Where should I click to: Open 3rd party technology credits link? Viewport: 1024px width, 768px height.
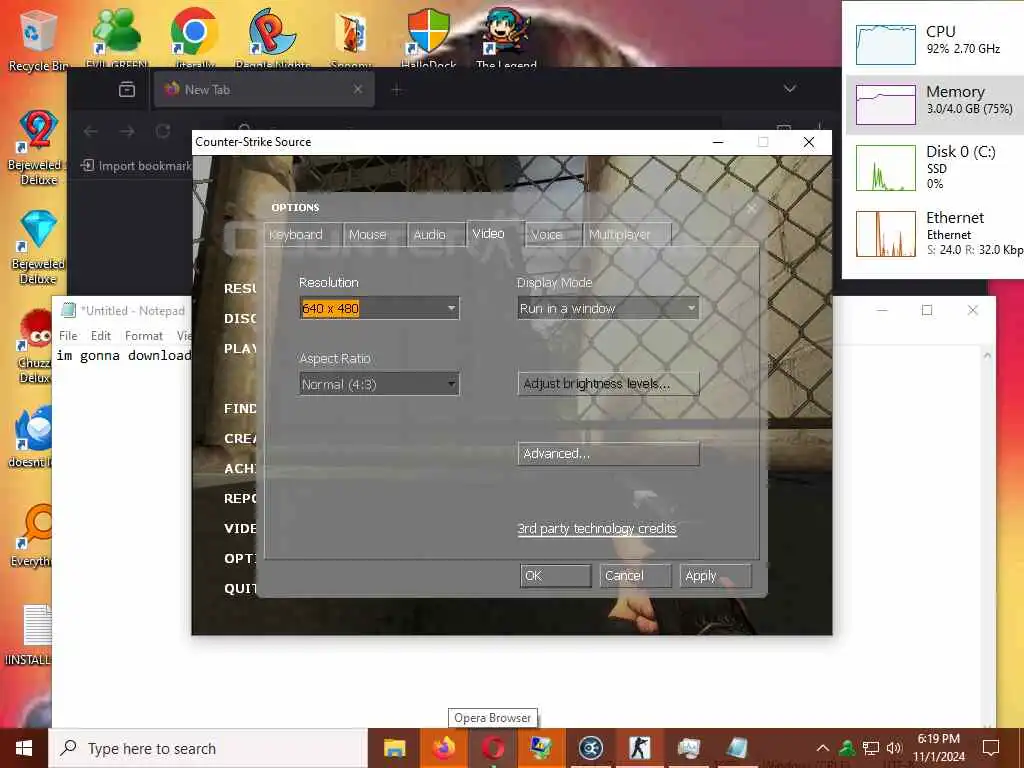click(x=597, y=529)
